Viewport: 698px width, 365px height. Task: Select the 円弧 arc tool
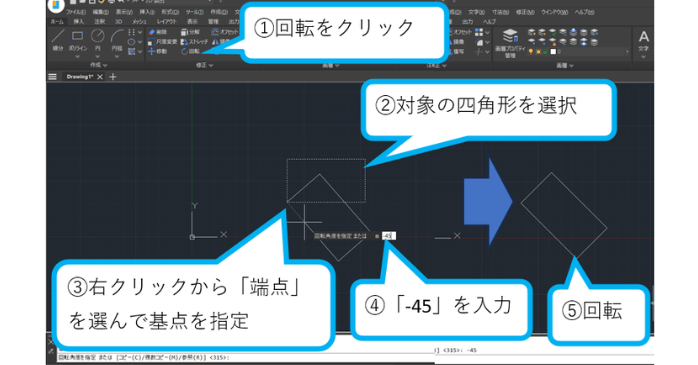[117, 39]
